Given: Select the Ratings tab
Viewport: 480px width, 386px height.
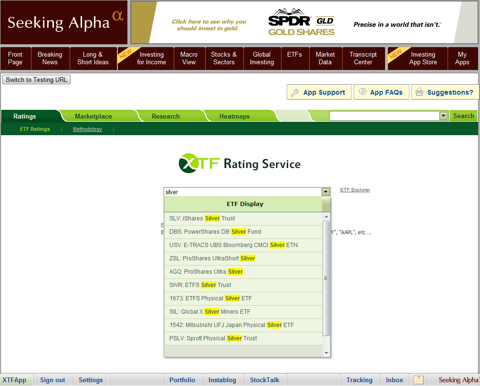Looking at the screenshot, I should point(25,116).
